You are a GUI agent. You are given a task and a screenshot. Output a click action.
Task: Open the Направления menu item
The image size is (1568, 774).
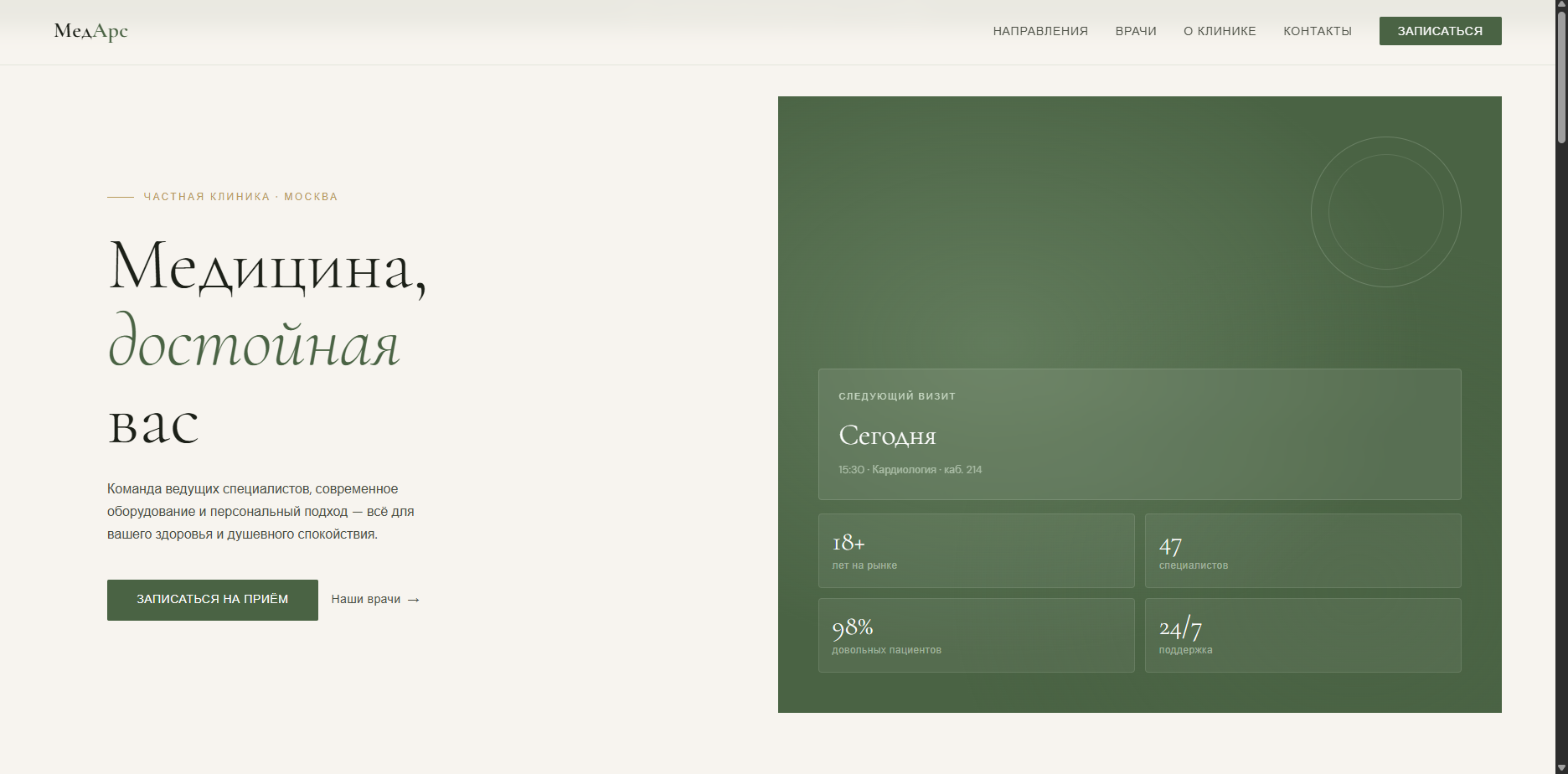tap(1040, 31)
